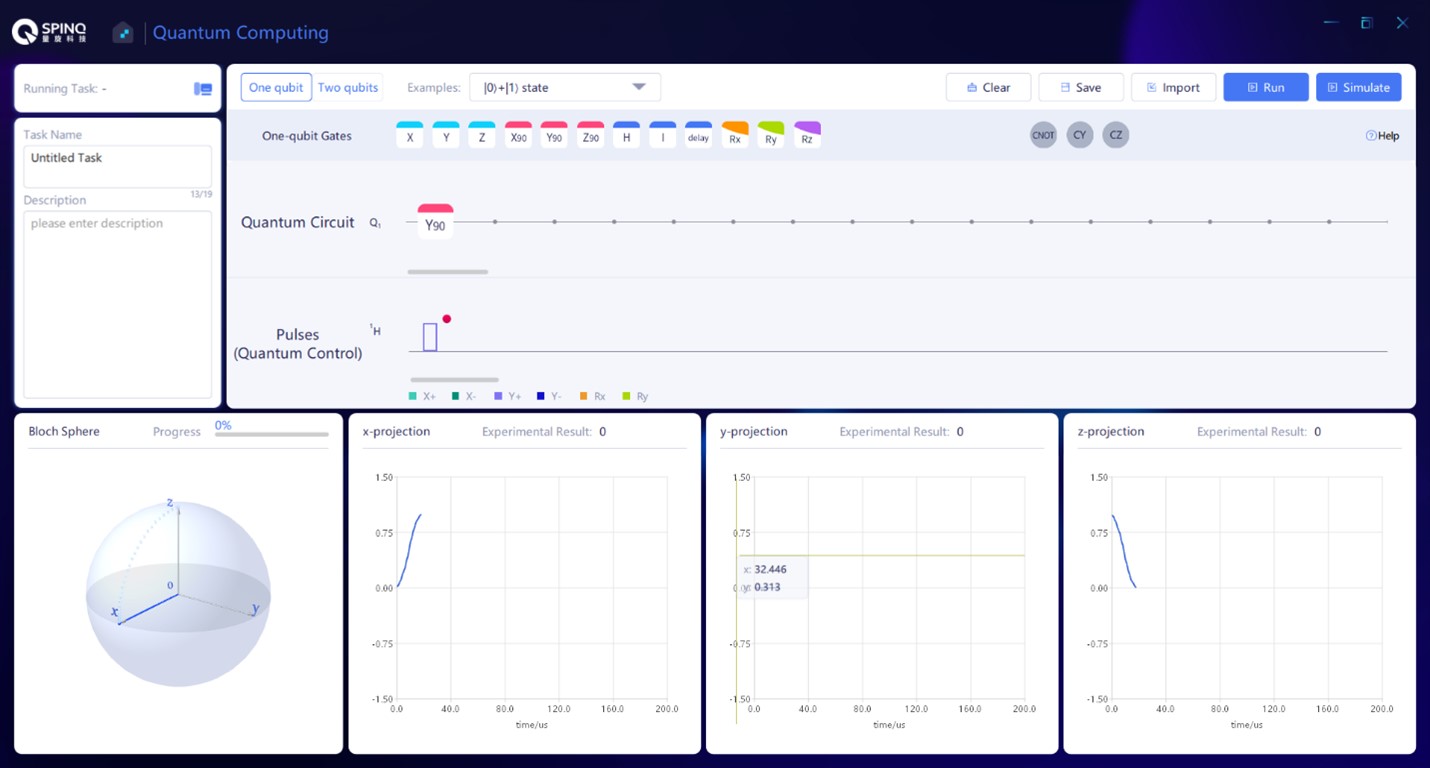Pick the Hadamard H gate
Image resolution: width=1430 pixels, height=768 pixels.
pyautogui.click(x=626, y=136)
